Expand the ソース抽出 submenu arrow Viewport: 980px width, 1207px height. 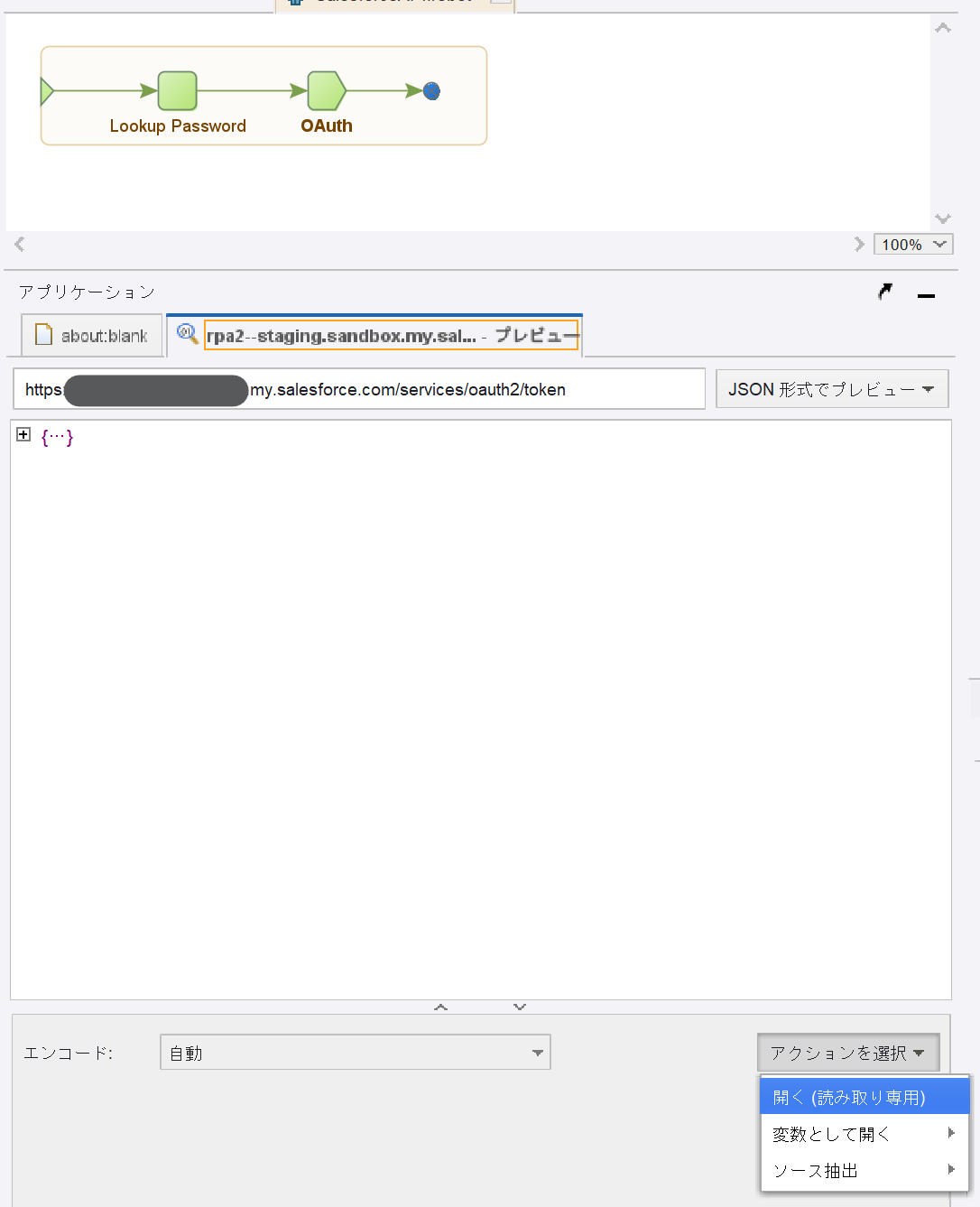pyautogui.click(x=951, y=1169)
